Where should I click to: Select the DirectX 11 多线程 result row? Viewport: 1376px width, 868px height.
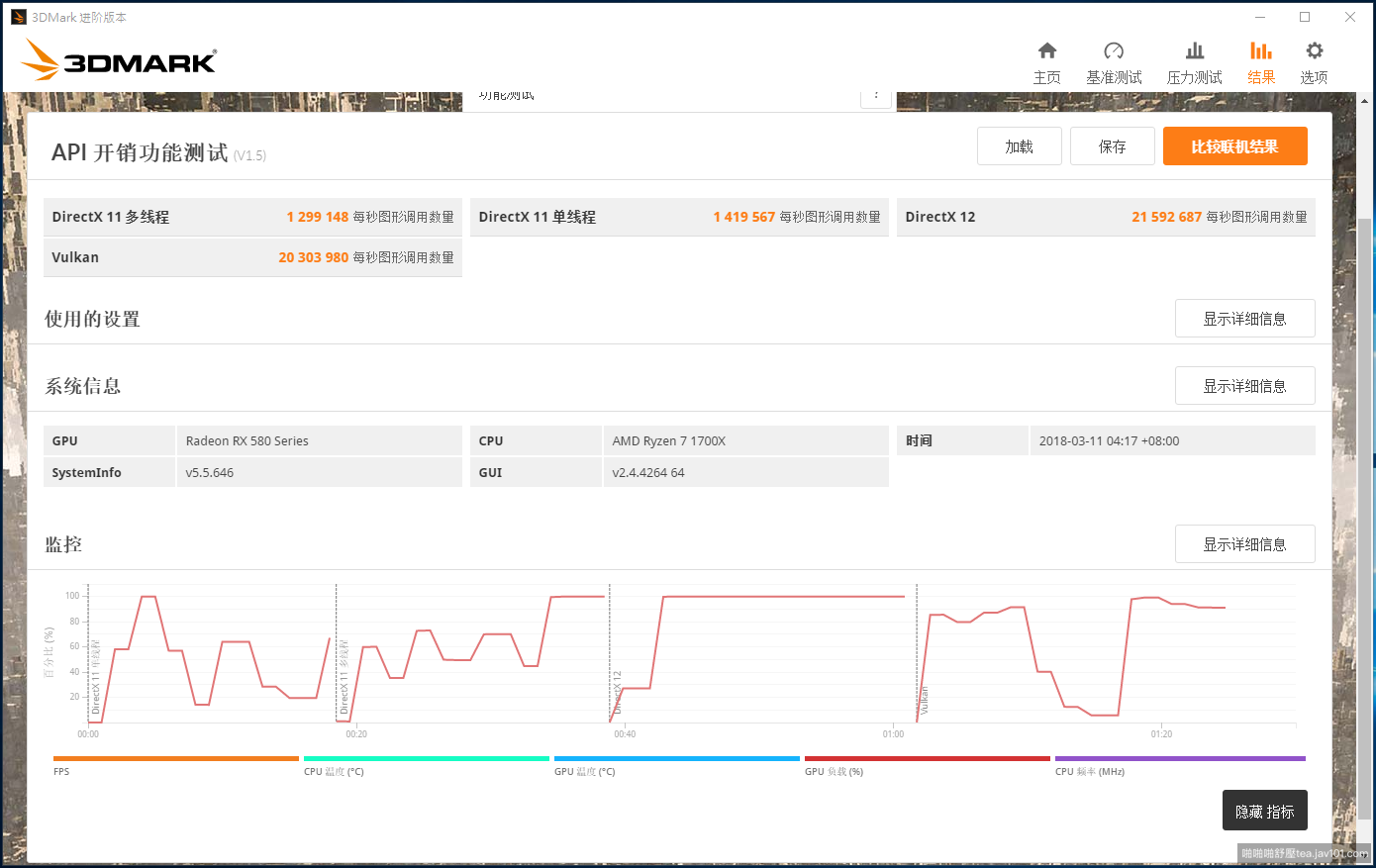252,217
